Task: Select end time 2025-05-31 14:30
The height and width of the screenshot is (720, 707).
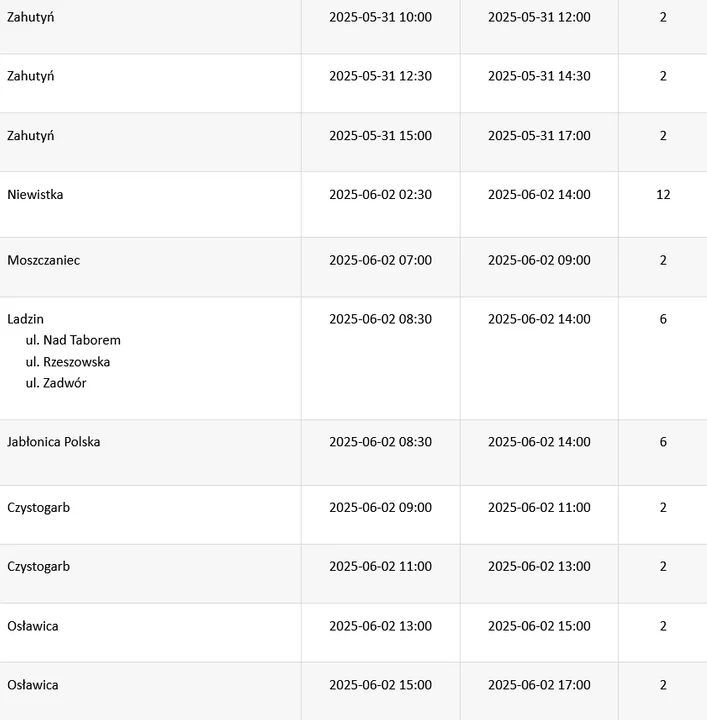Action: 539,76
